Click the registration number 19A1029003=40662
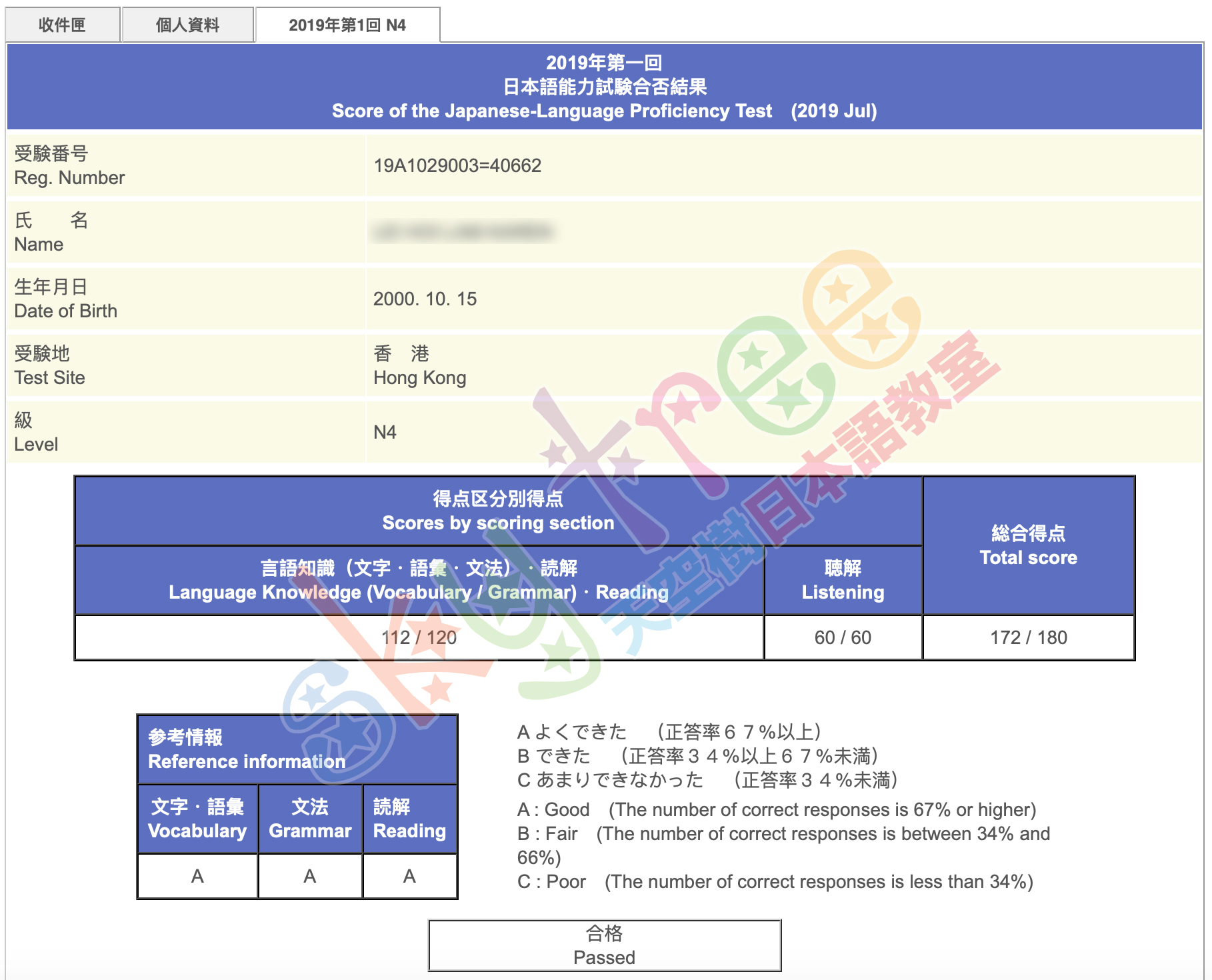The height and width of the screenshot is (980, 1212). pyautogui.click(x=457, y=165)
